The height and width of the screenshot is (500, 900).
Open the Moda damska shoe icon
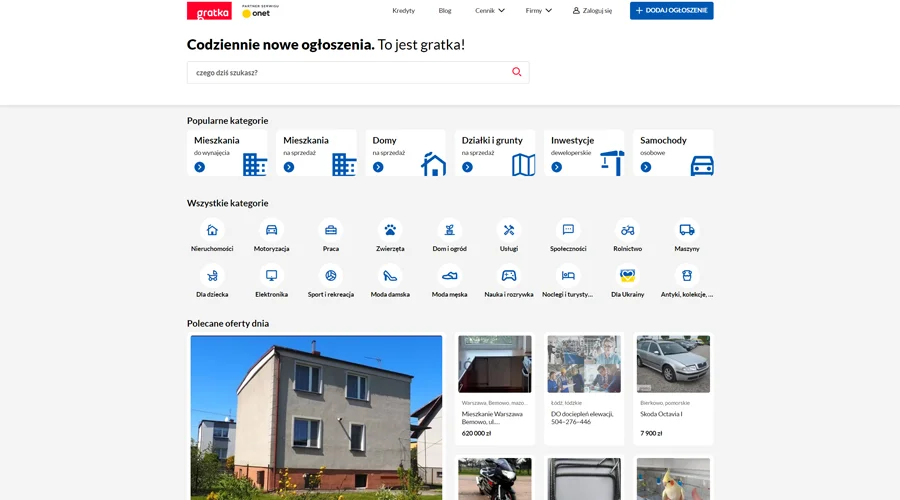[390, 276]
